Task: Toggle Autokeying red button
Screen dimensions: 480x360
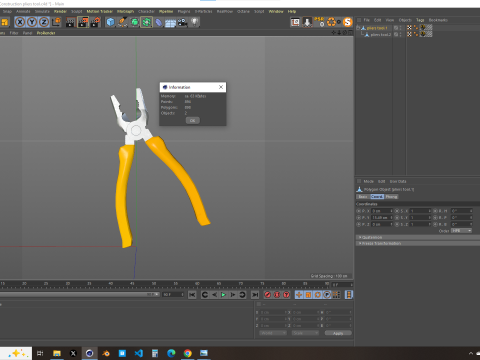Action: pyautogui.click(x=277, y=295)
